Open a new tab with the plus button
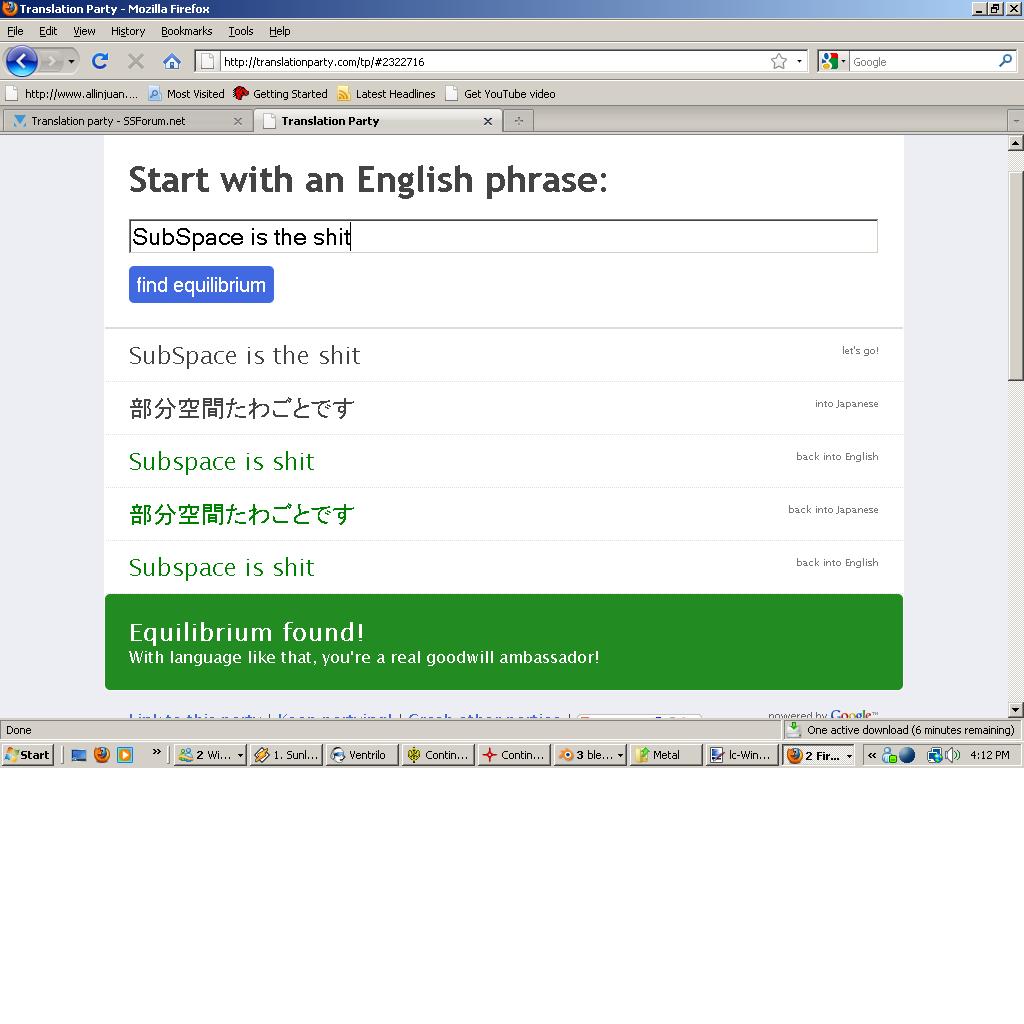This screenshot has height=1024, width=1024. pyautogui.click(x=519, y=121)
